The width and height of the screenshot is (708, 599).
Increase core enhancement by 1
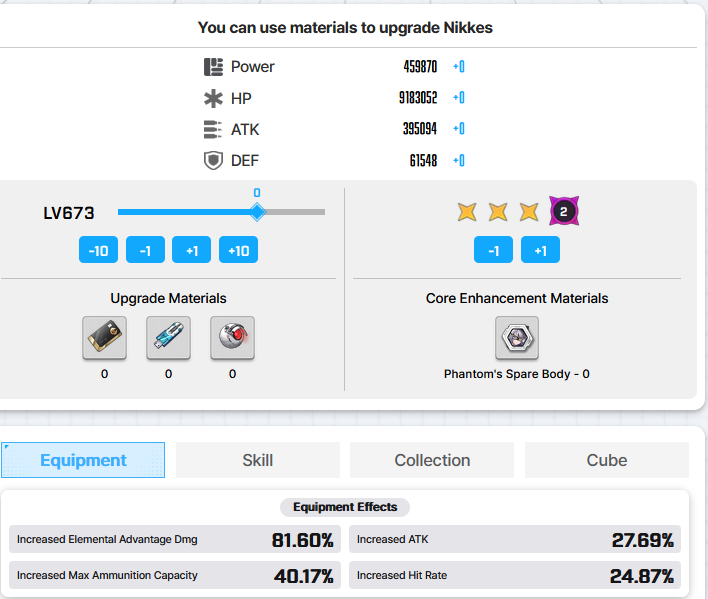[540, 250]
